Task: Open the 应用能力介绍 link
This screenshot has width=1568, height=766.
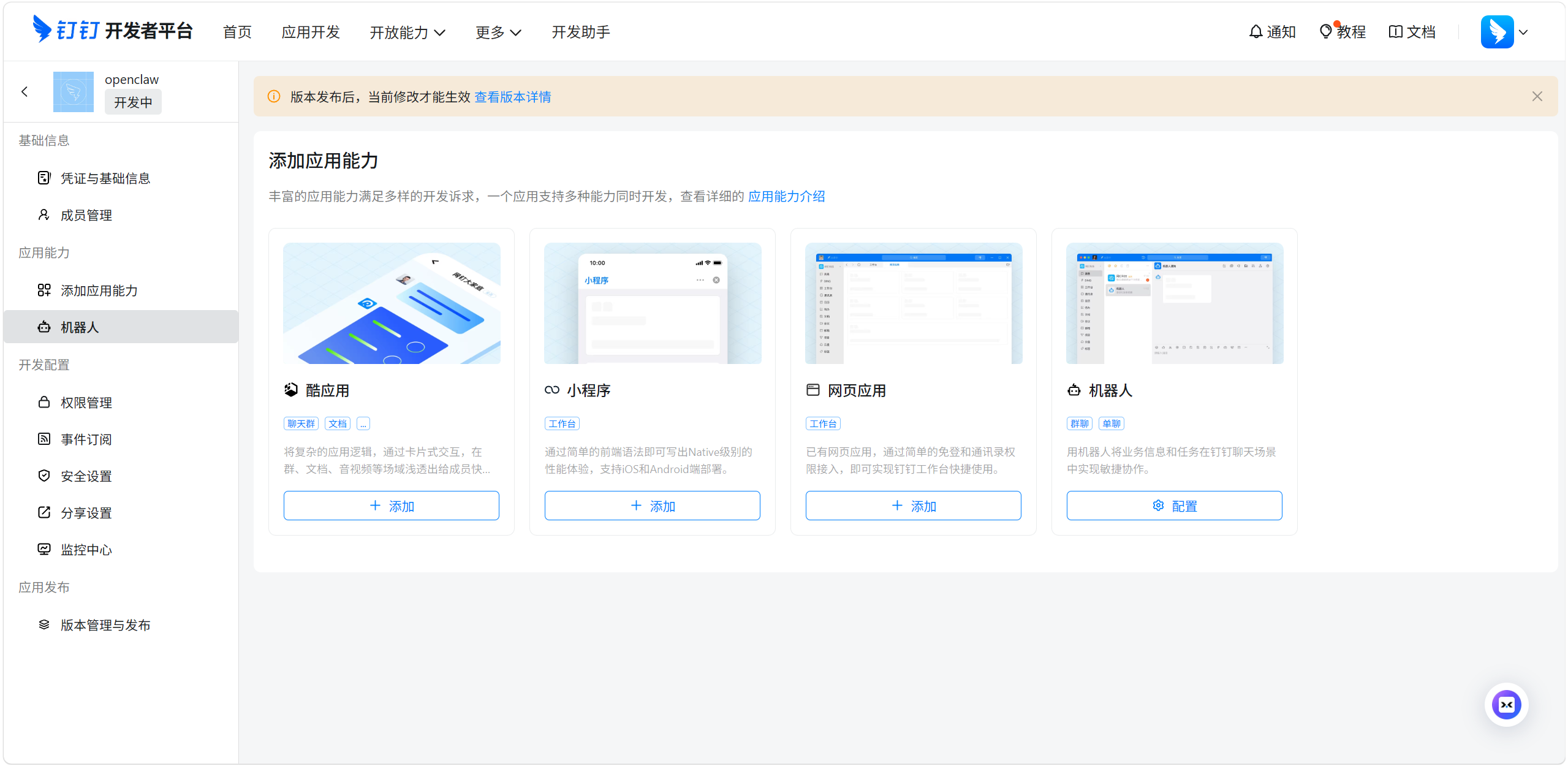Action: (x=786, y=196)
